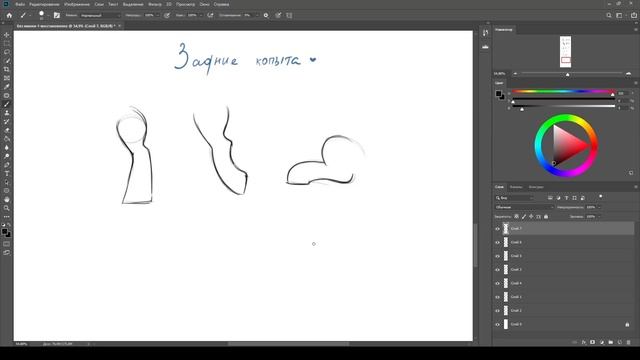The image size is (640, 360).
Task: Close the open document tab
Action: (x=120, y=26)
